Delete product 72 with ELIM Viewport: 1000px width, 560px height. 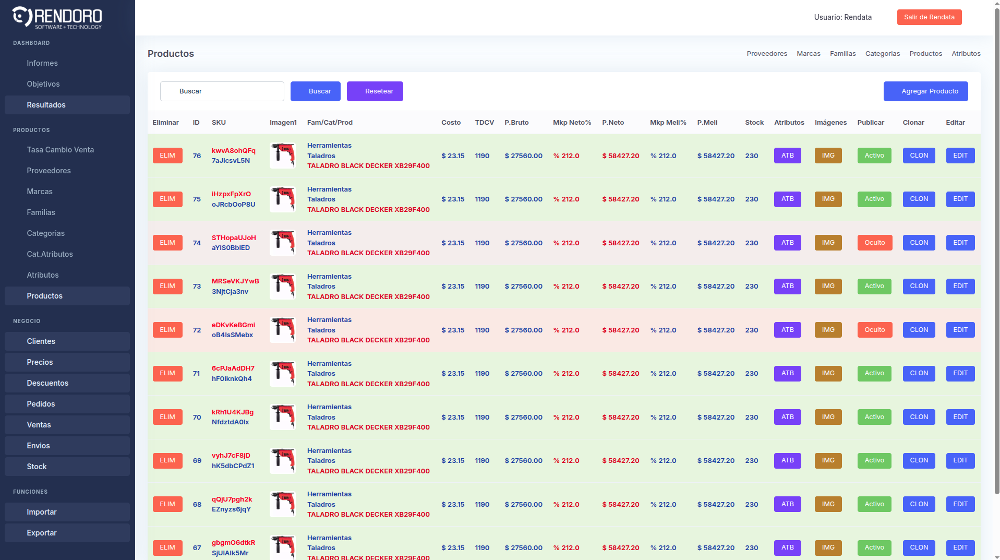pos(168,330)
